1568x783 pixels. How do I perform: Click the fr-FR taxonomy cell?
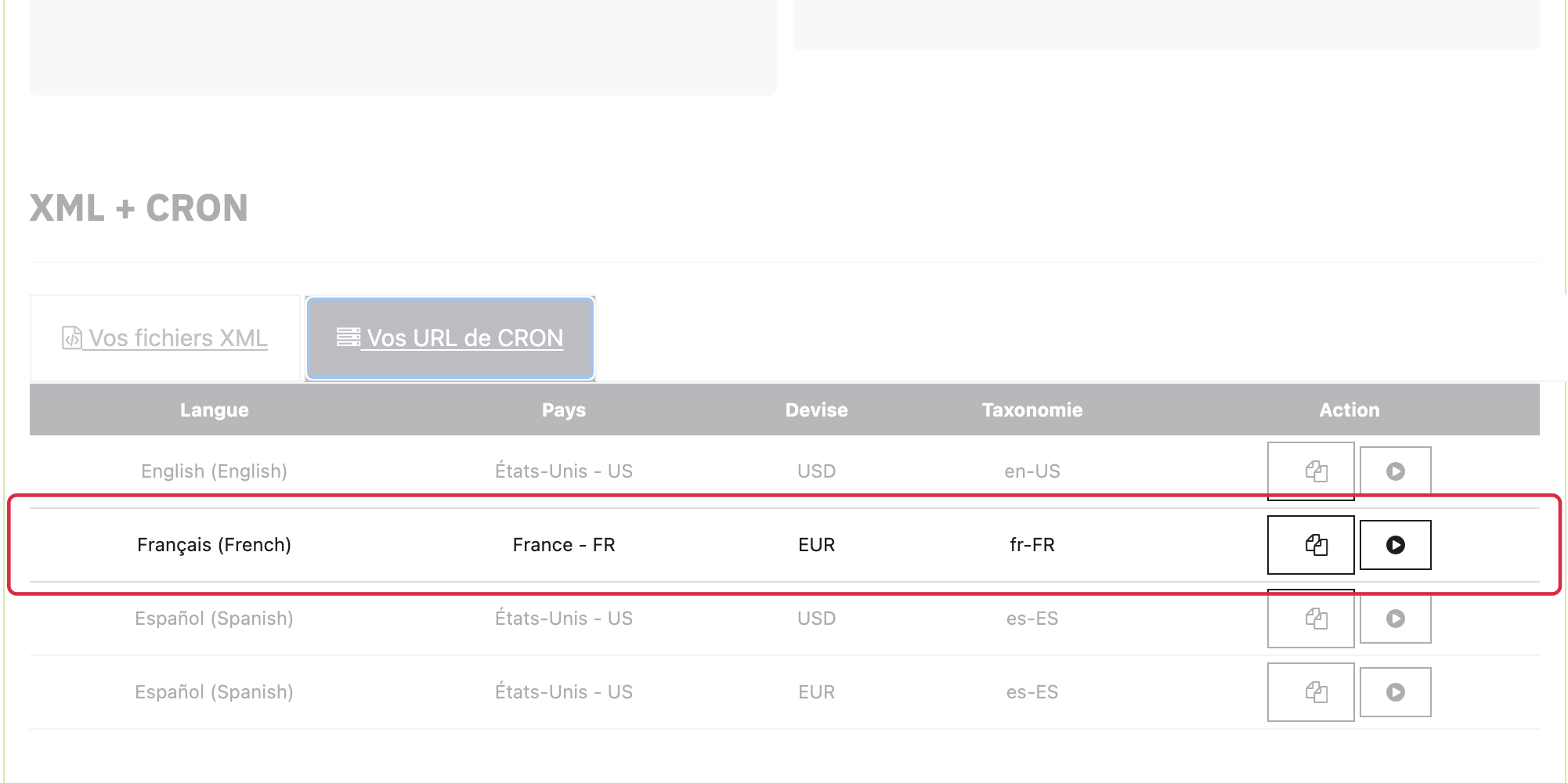[1032, 545]
